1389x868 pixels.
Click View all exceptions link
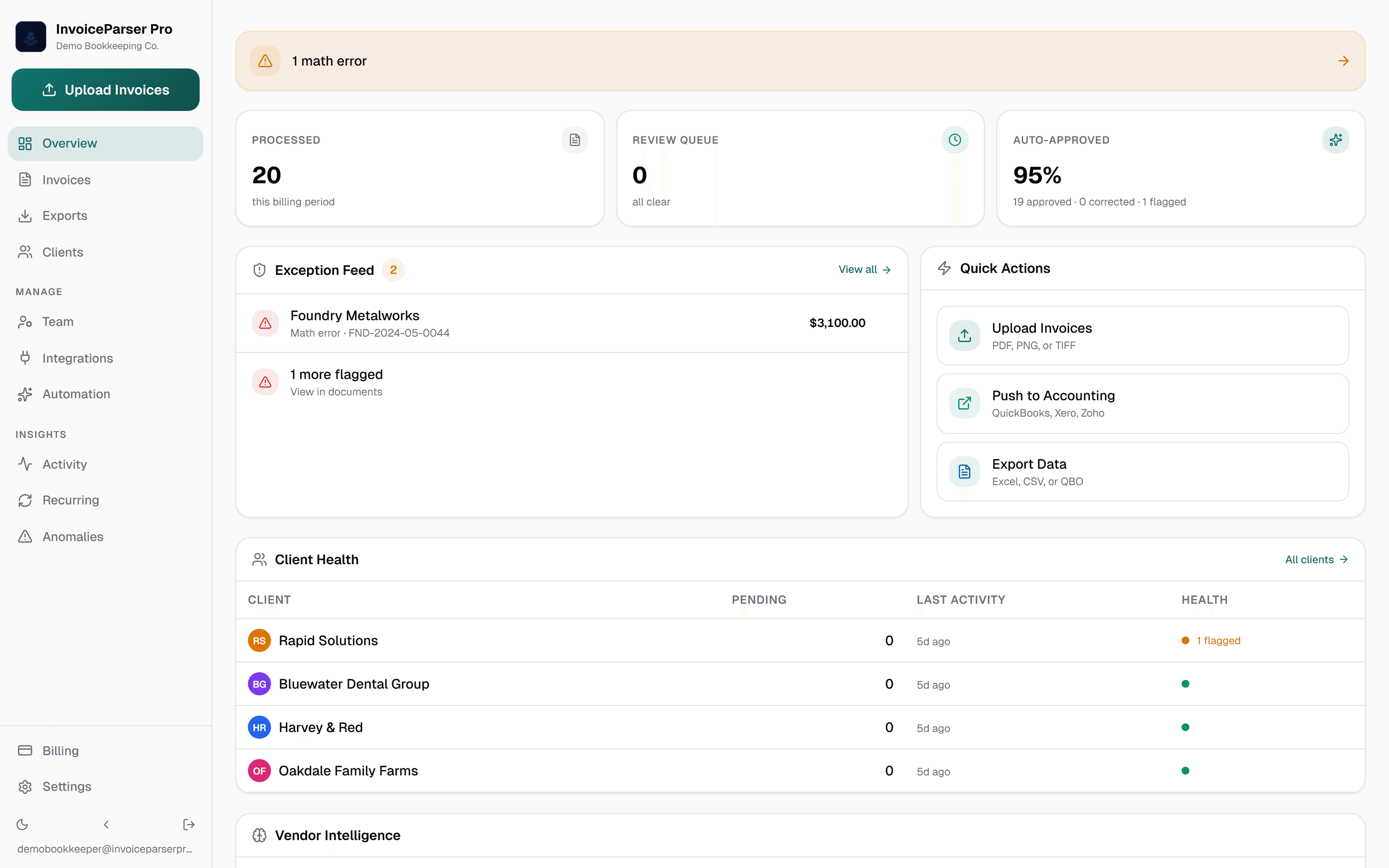[x=865, y=269]
